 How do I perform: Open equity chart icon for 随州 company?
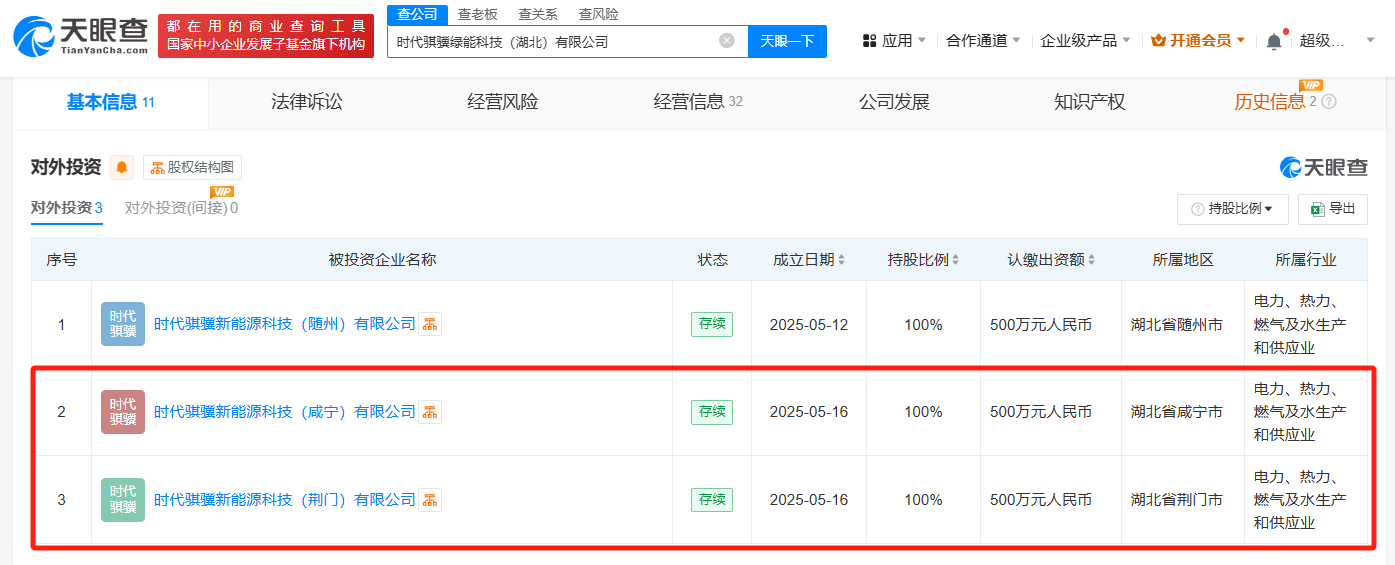pos(430,324)
